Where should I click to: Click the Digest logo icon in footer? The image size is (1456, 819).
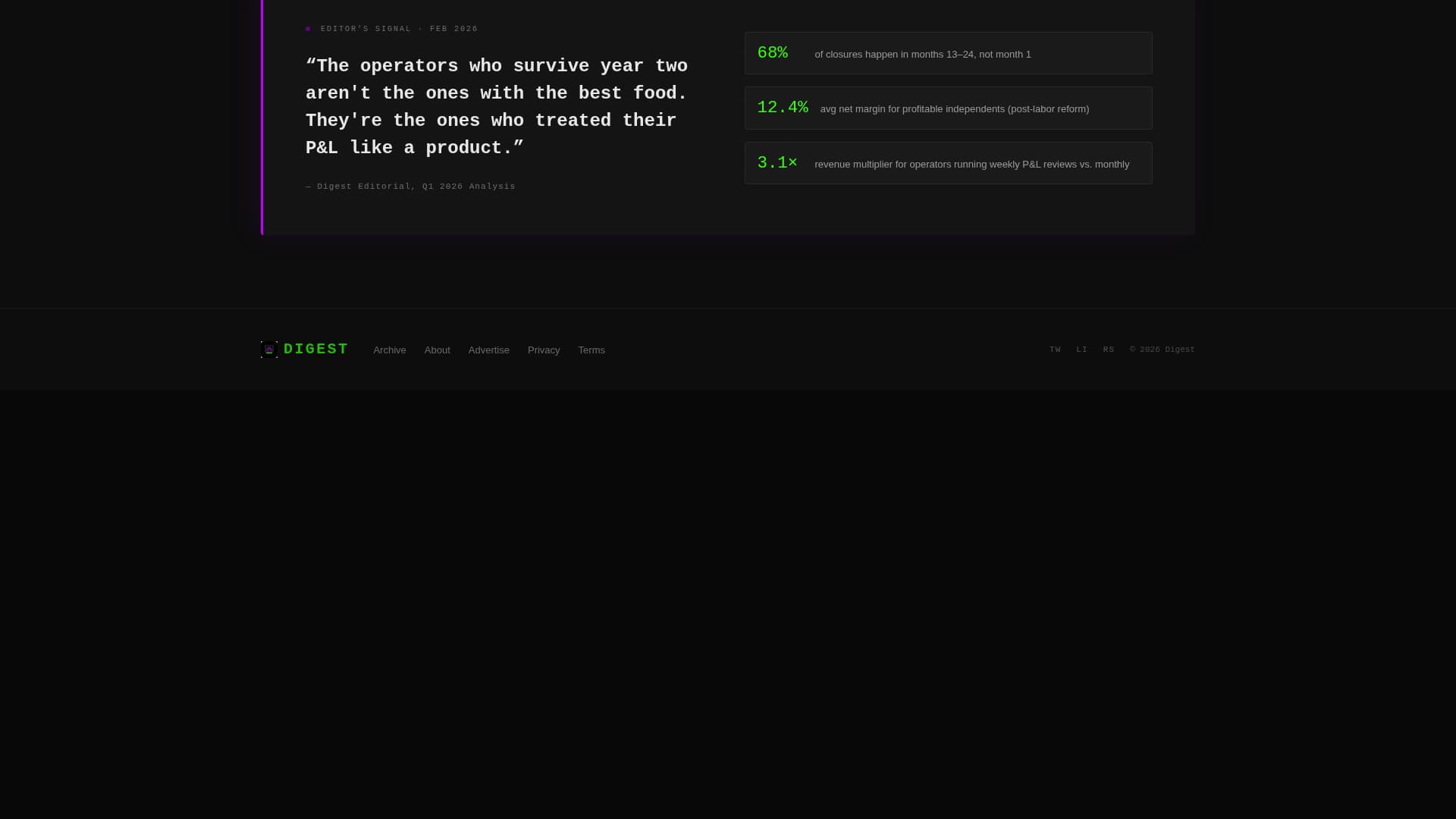pyautogui.click(x=269, y=350)
